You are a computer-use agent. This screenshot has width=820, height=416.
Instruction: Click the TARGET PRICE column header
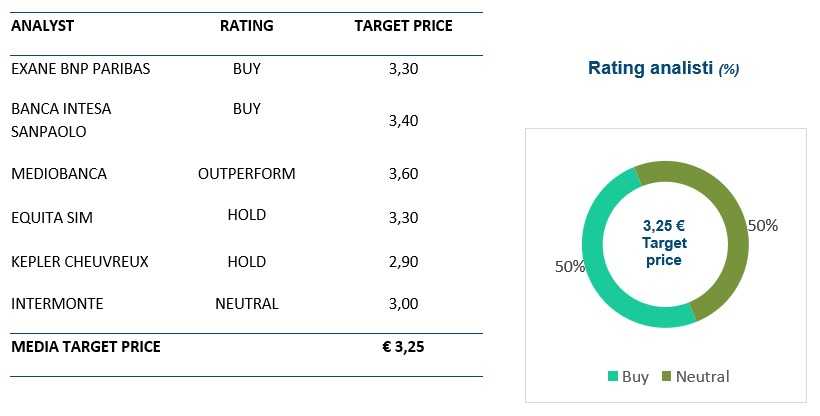point(403,26)
